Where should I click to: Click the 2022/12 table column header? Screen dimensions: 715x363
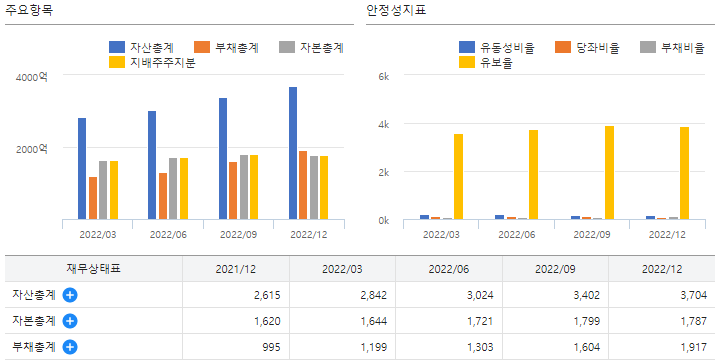(x=662, y=269)
